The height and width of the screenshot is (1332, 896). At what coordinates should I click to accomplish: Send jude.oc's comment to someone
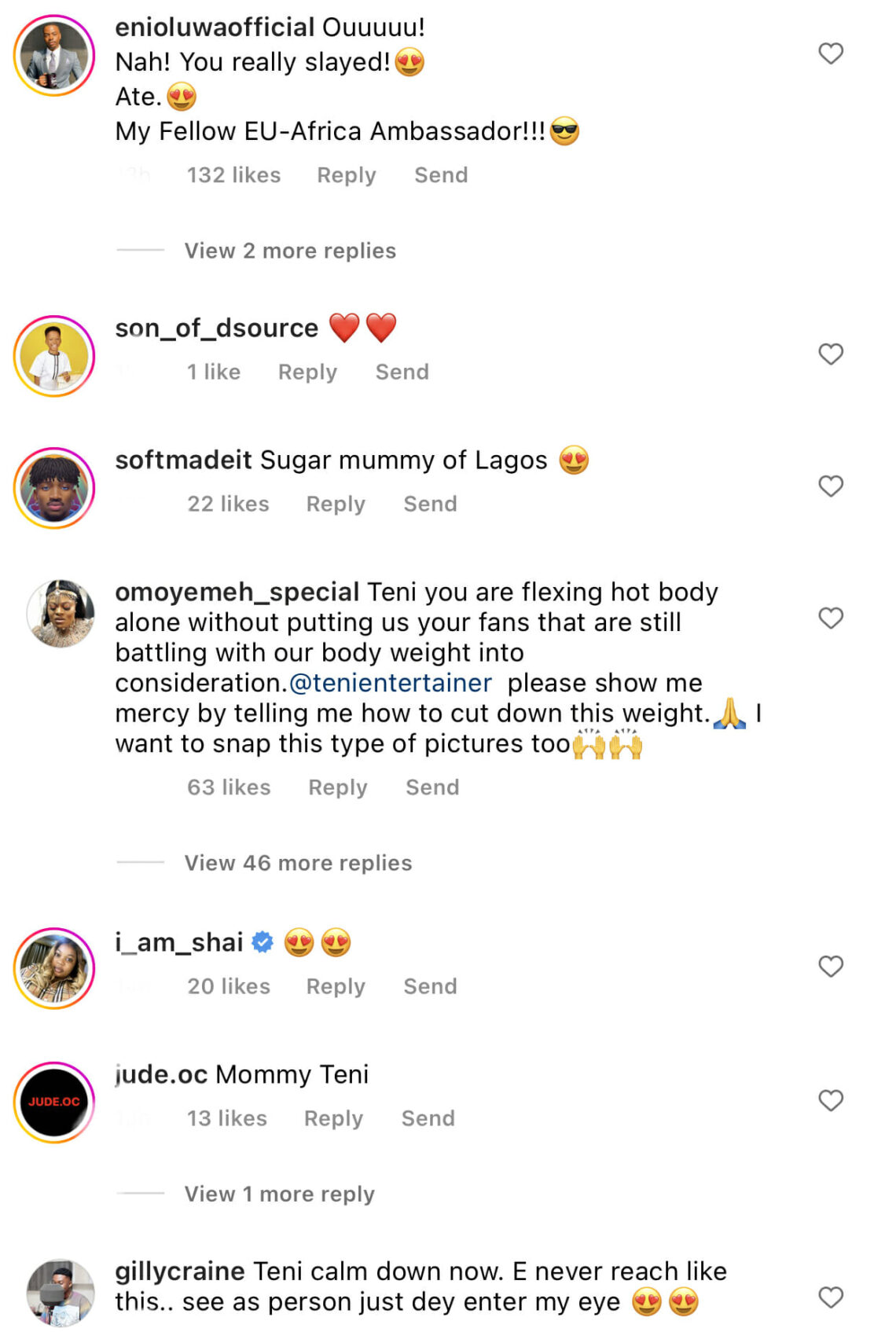428,1117
